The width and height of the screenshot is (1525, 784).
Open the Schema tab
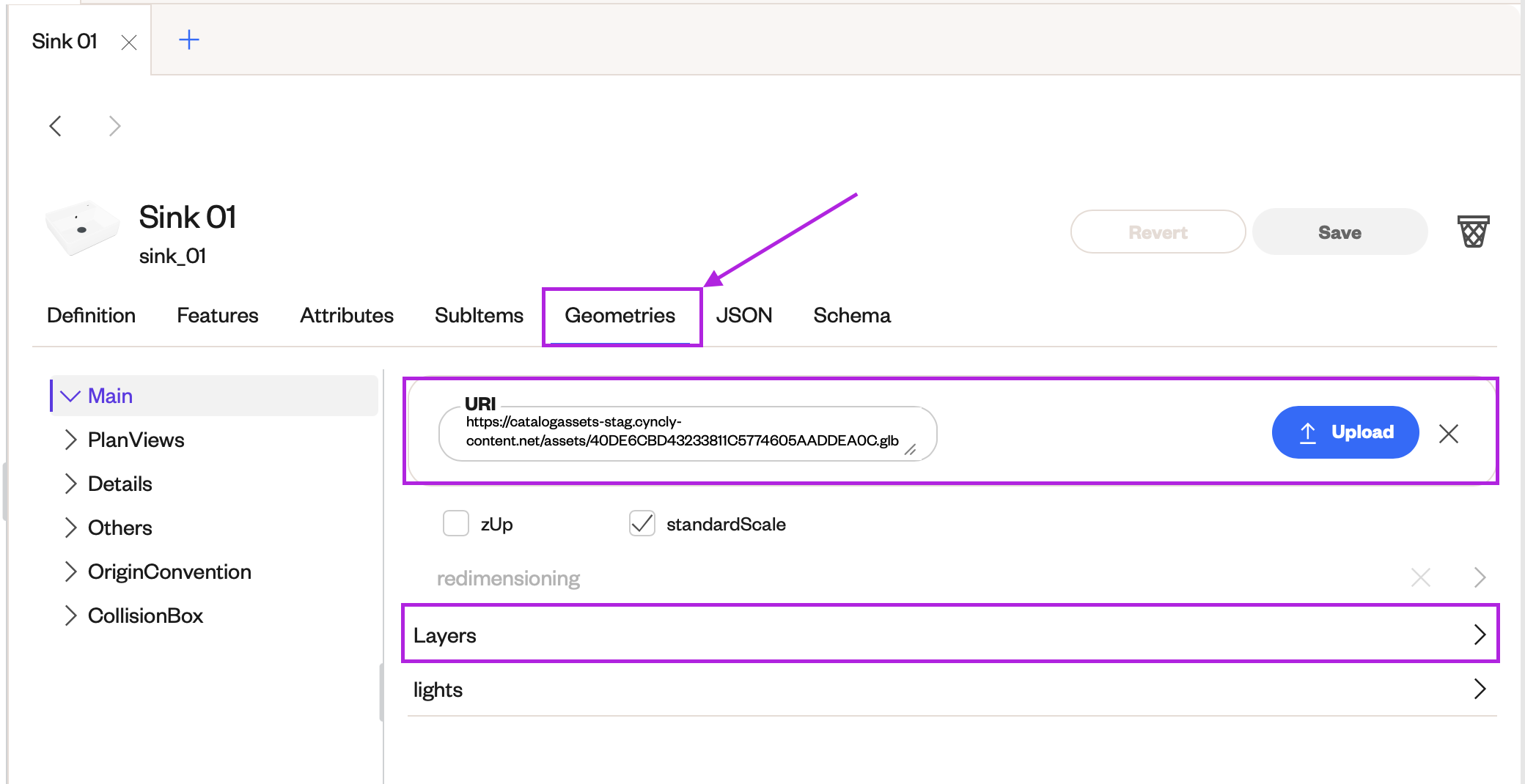tap(852, 315)
